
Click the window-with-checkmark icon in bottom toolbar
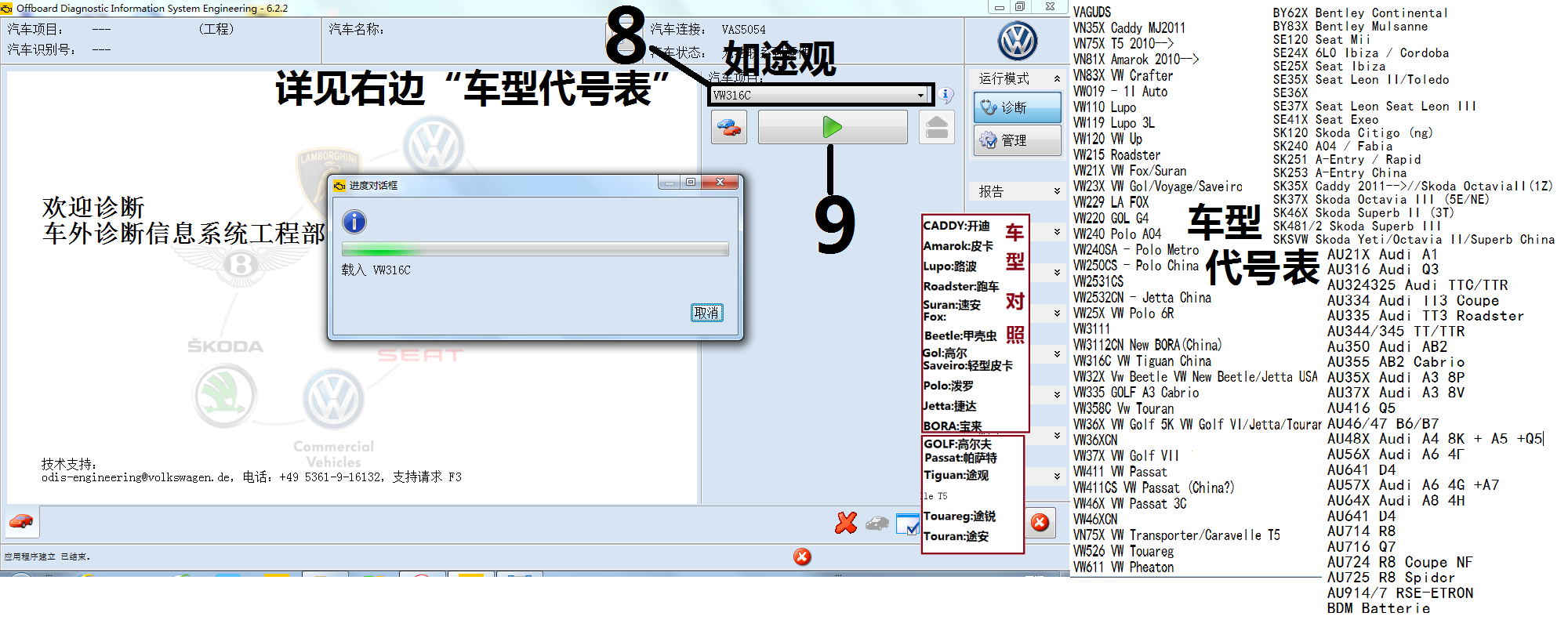(907, 524)
